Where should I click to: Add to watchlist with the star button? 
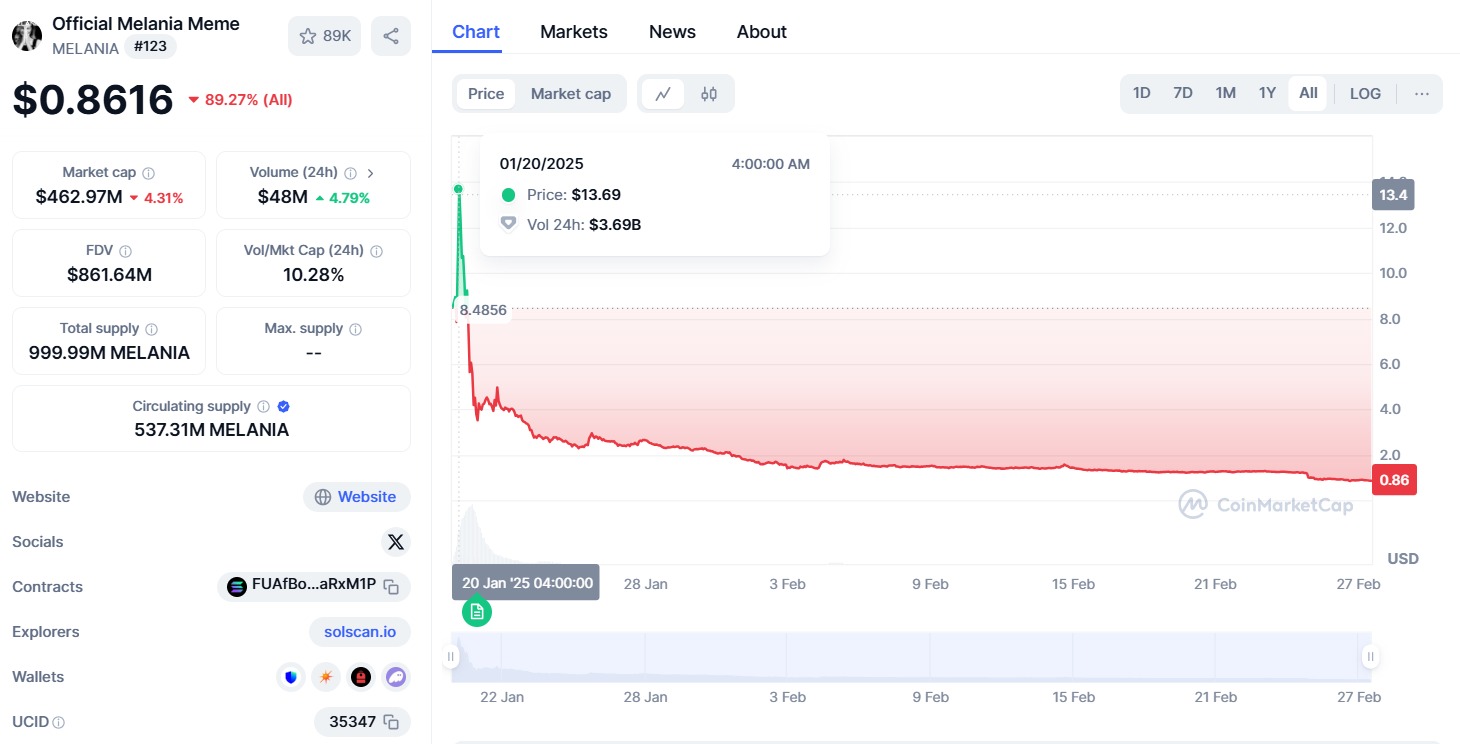(x=325, y=36)
